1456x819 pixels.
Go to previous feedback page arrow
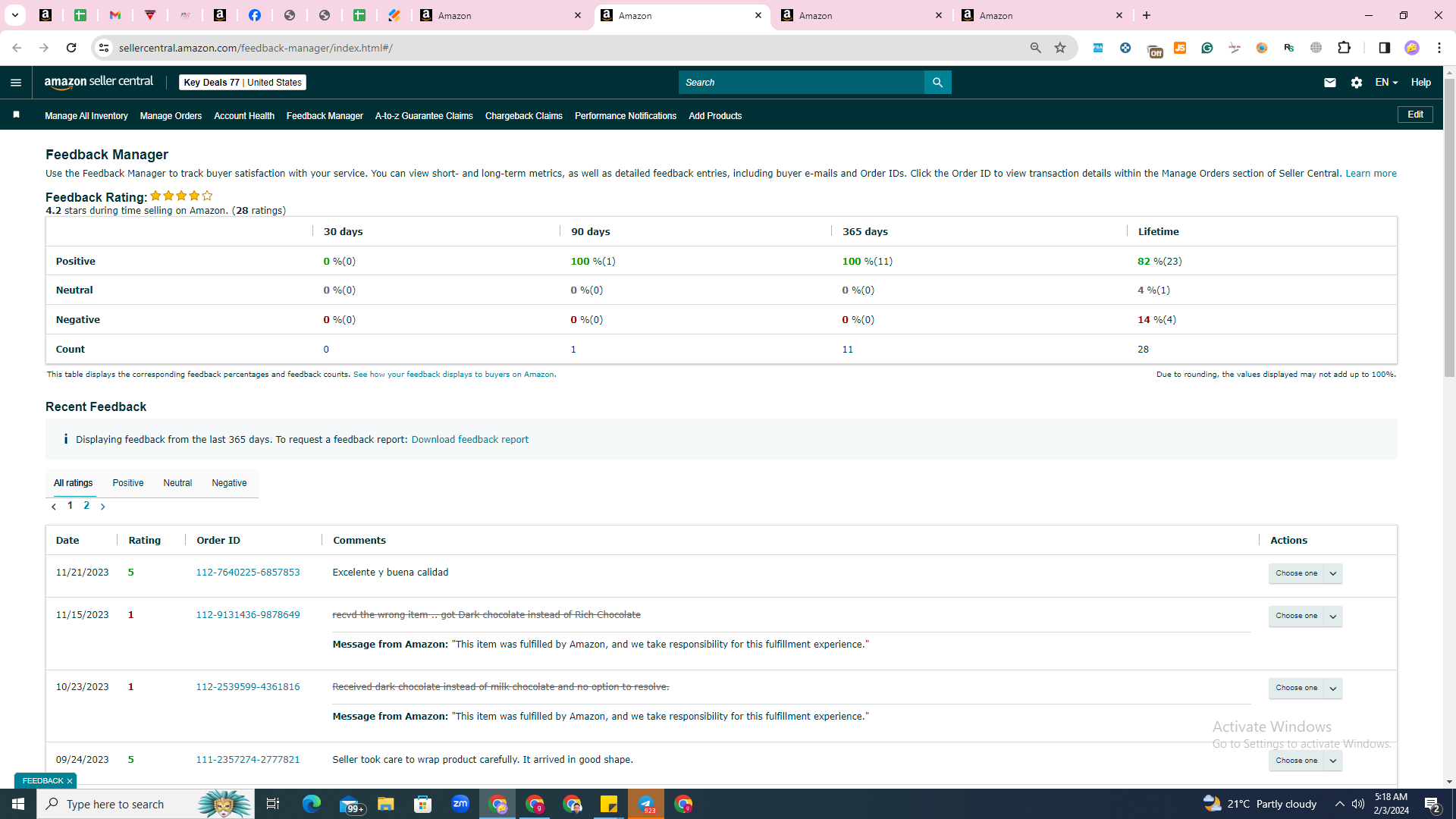pos(54,507)
